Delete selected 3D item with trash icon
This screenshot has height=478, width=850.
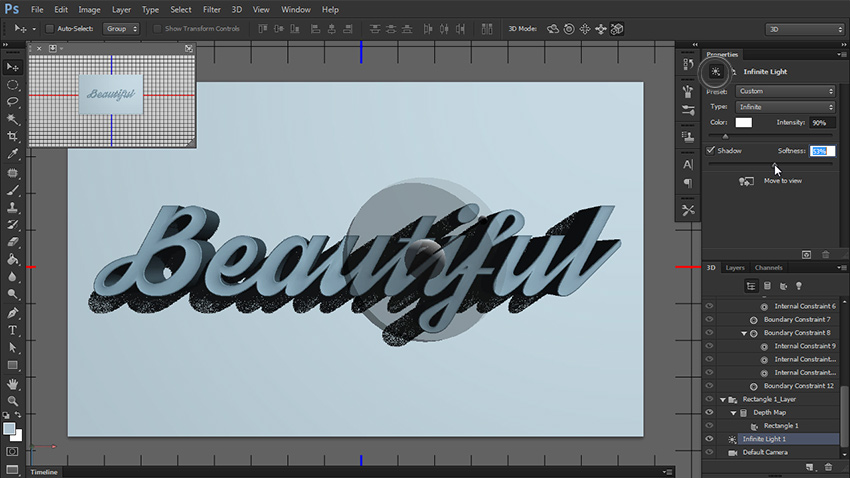coord(828,466)
